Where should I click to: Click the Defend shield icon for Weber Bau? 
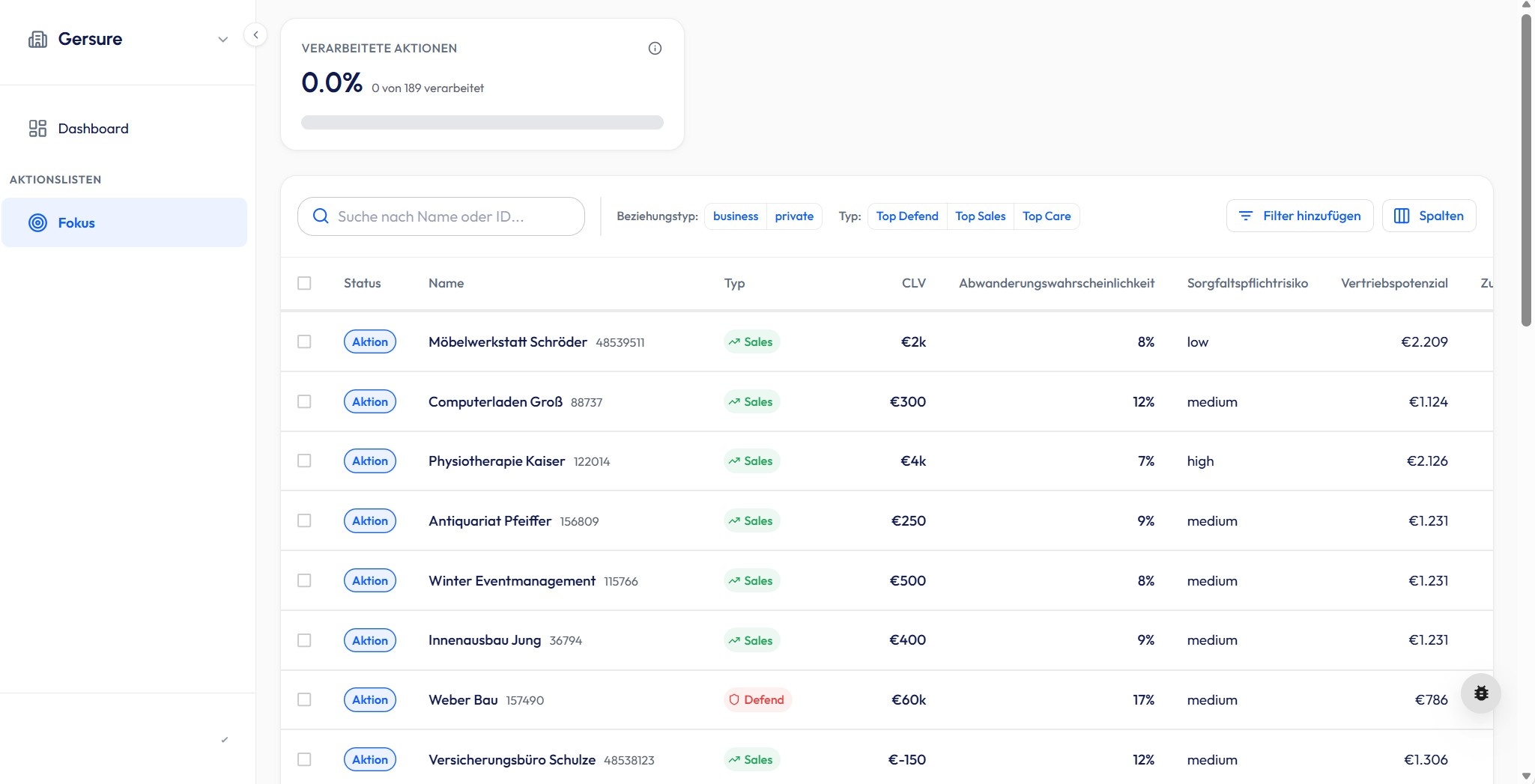[x=734, y=700]
